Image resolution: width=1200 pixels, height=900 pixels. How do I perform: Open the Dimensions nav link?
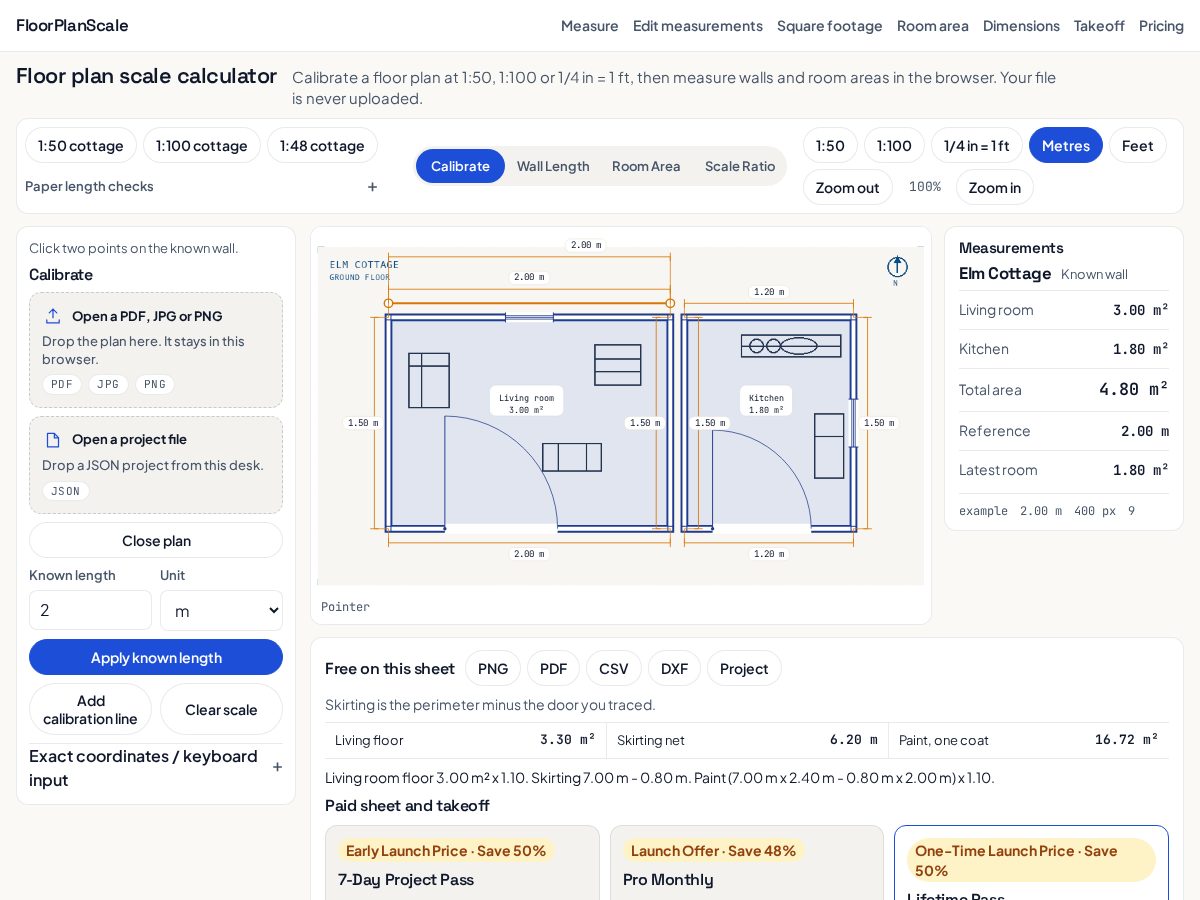(x=1021, y=25)
